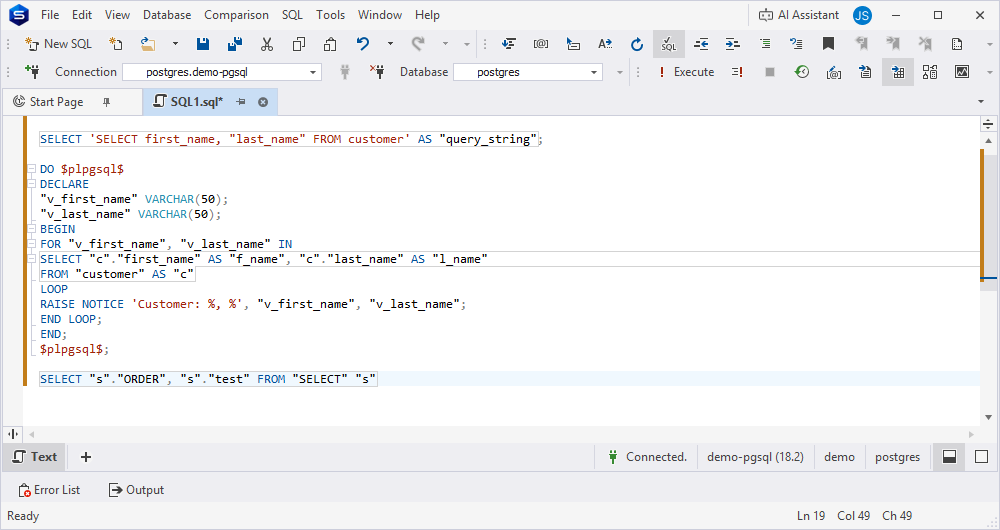Click the vertical scrollbar down arrow

tap(989, 417)
